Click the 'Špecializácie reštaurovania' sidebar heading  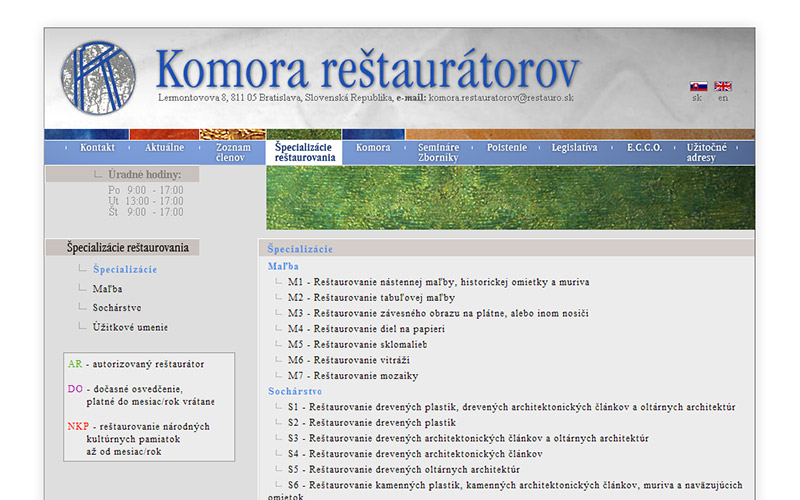(128, 247)
